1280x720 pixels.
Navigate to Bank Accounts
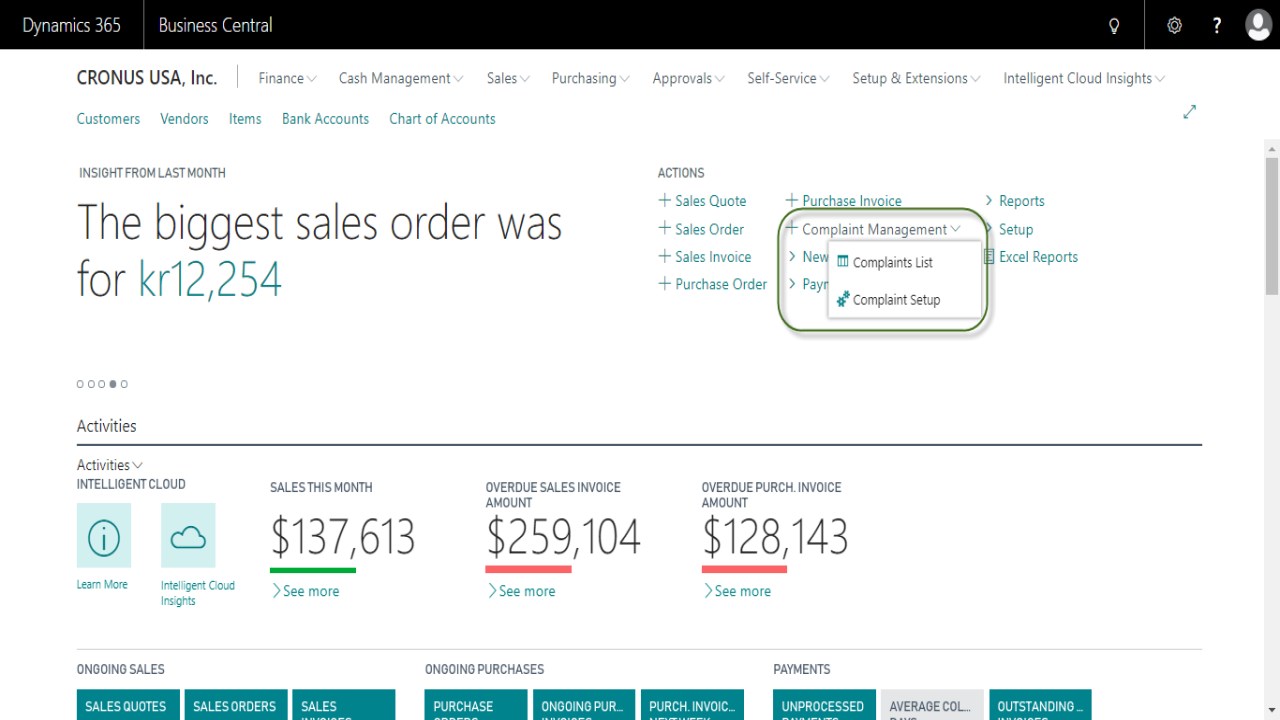(325, 118)
